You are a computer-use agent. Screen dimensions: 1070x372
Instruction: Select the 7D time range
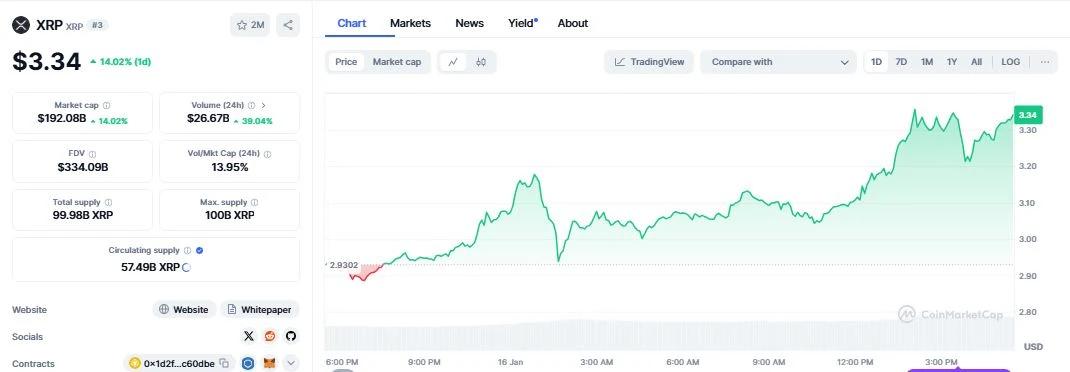point(901,62)
